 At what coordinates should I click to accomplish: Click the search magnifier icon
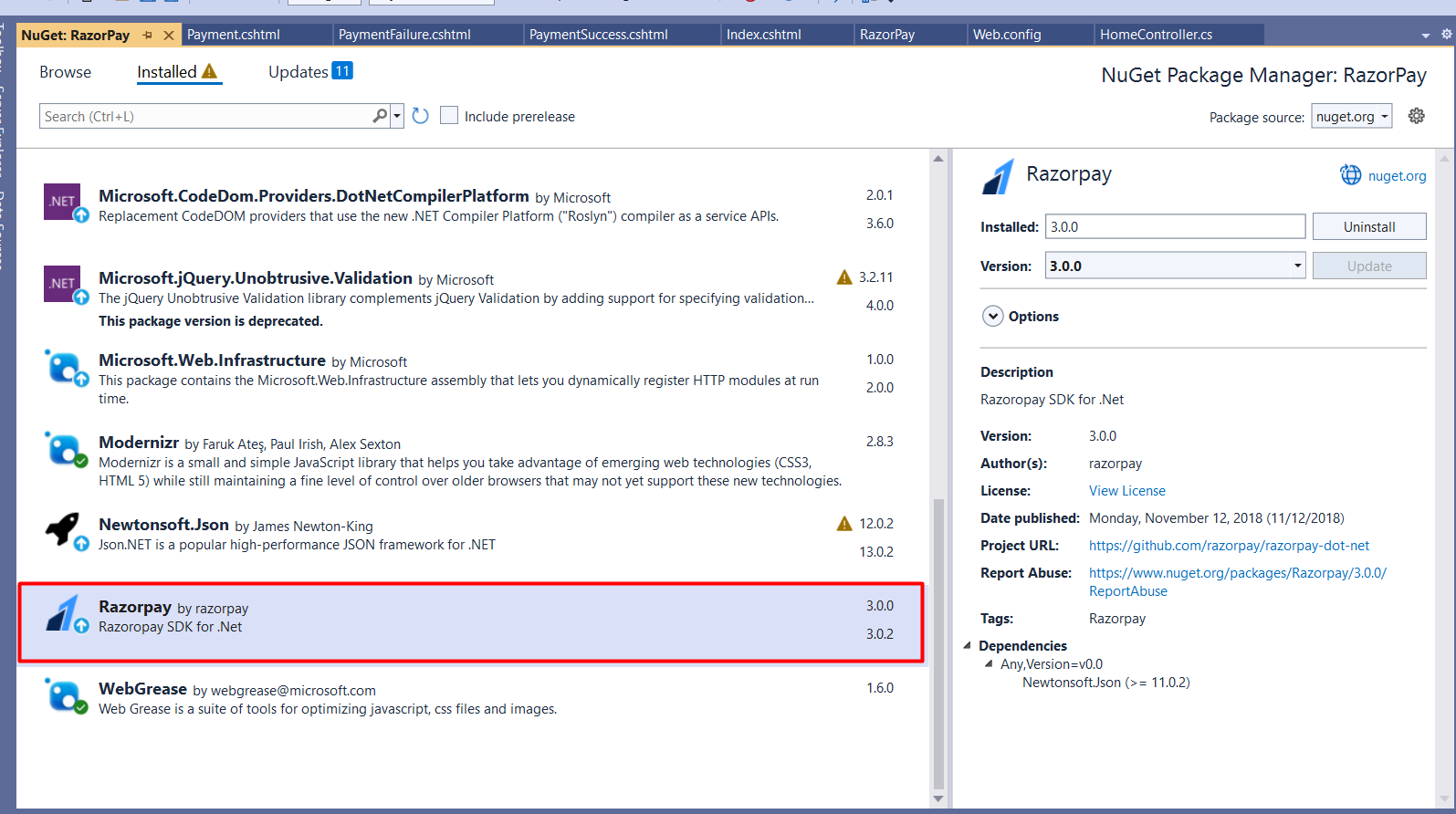(x=380, y=116)
